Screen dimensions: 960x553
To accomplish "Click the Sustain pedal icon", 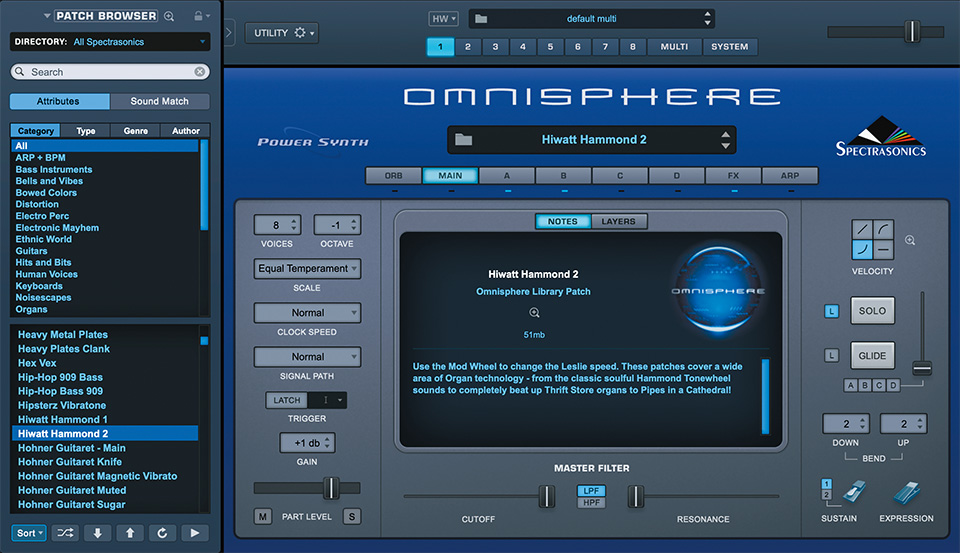I will pyautogui.click(x=854, y=492).
